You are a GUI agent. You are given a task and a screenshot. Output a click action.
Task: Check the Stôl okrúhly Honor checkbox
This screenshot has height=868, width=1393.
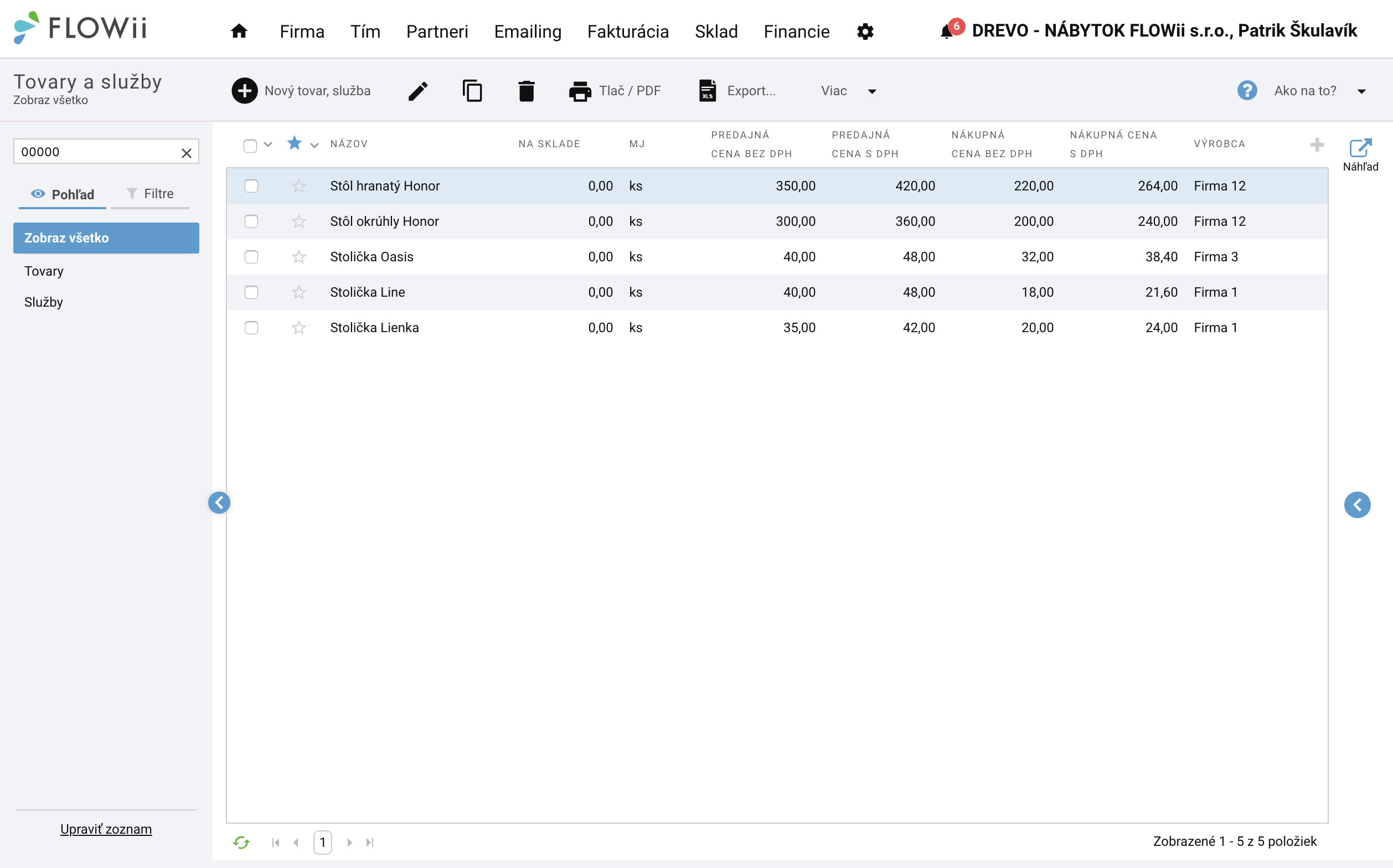tap(251, 221)
